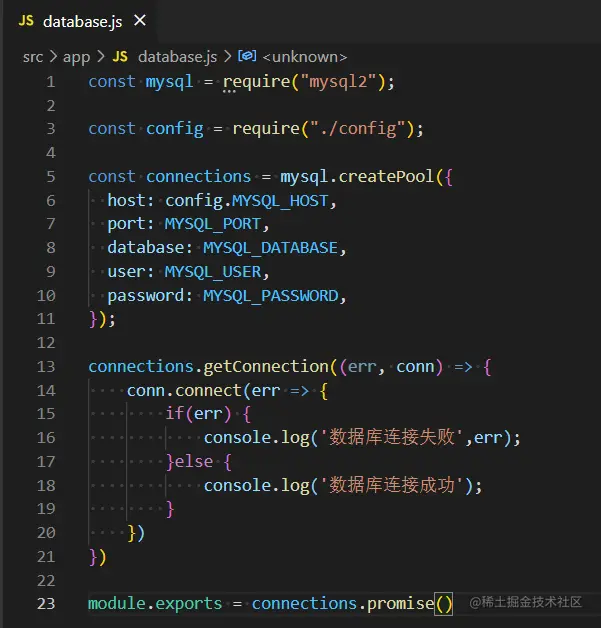Screen dimensions: 601x628
Task: Click the password property on line 10
Action: 146,296
